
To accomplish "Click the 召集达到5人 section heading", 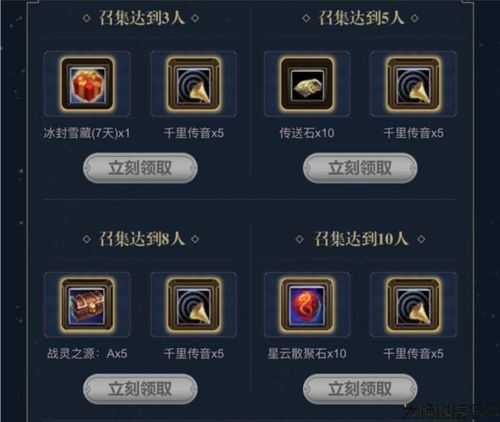I will tap(361, 18).
